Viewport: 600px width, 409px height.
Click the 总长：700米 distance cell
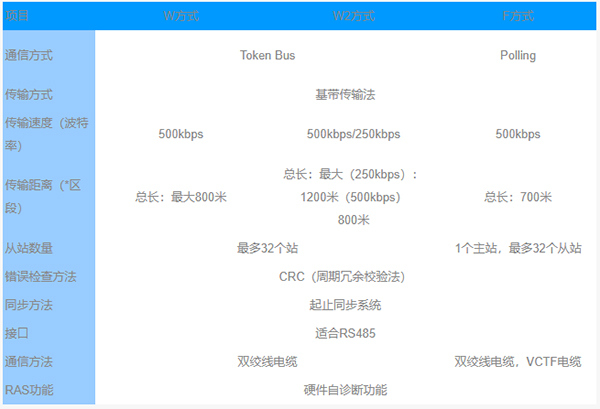click(518, 197)
